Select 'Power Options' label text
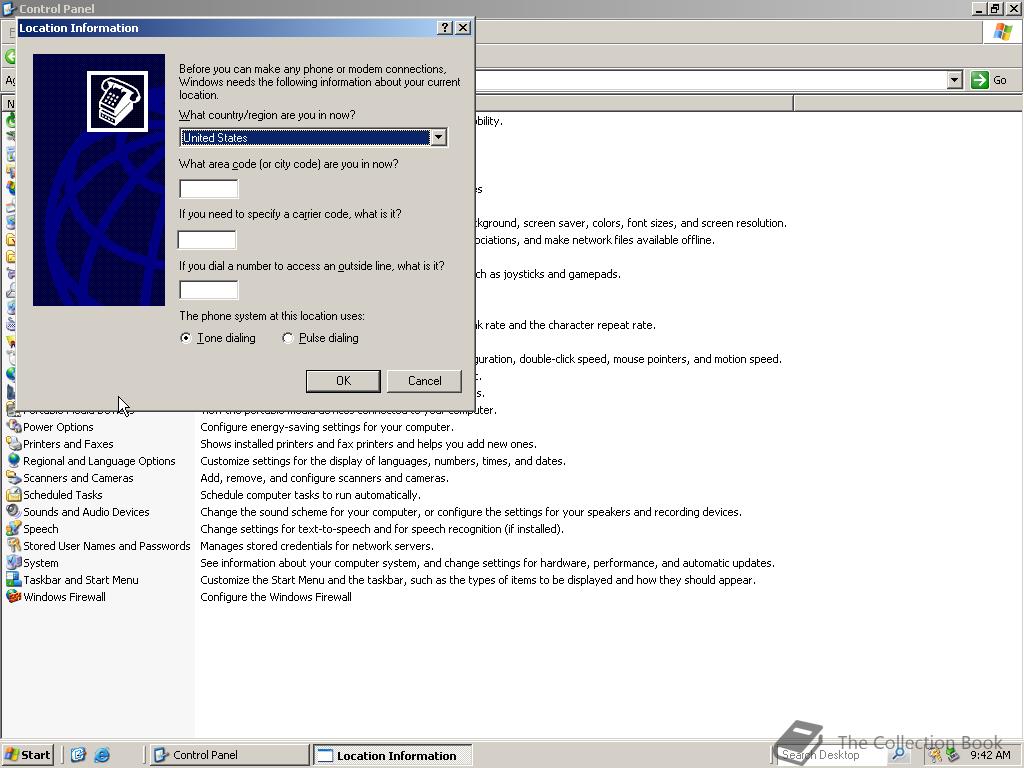Viewport: 1024px width, 768px height. pyautogui.click(x=58, y=427)
